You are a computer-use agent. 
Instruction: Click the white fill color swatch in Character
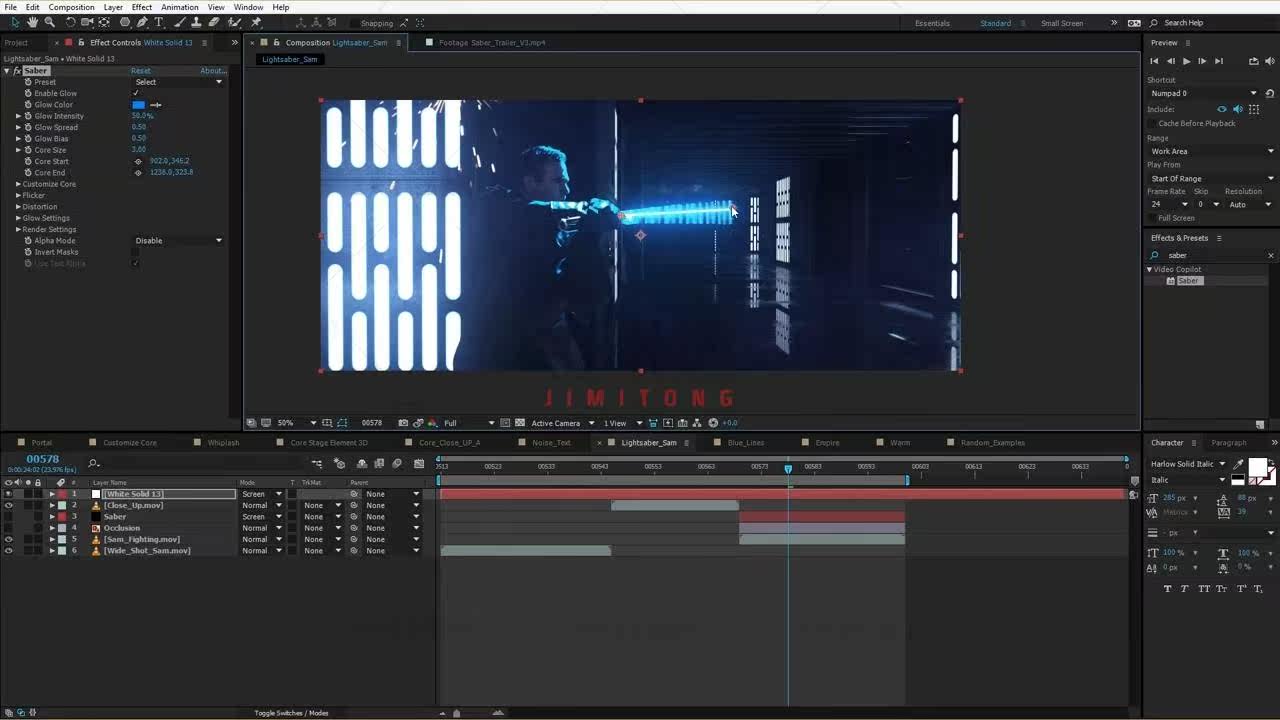1257,467
